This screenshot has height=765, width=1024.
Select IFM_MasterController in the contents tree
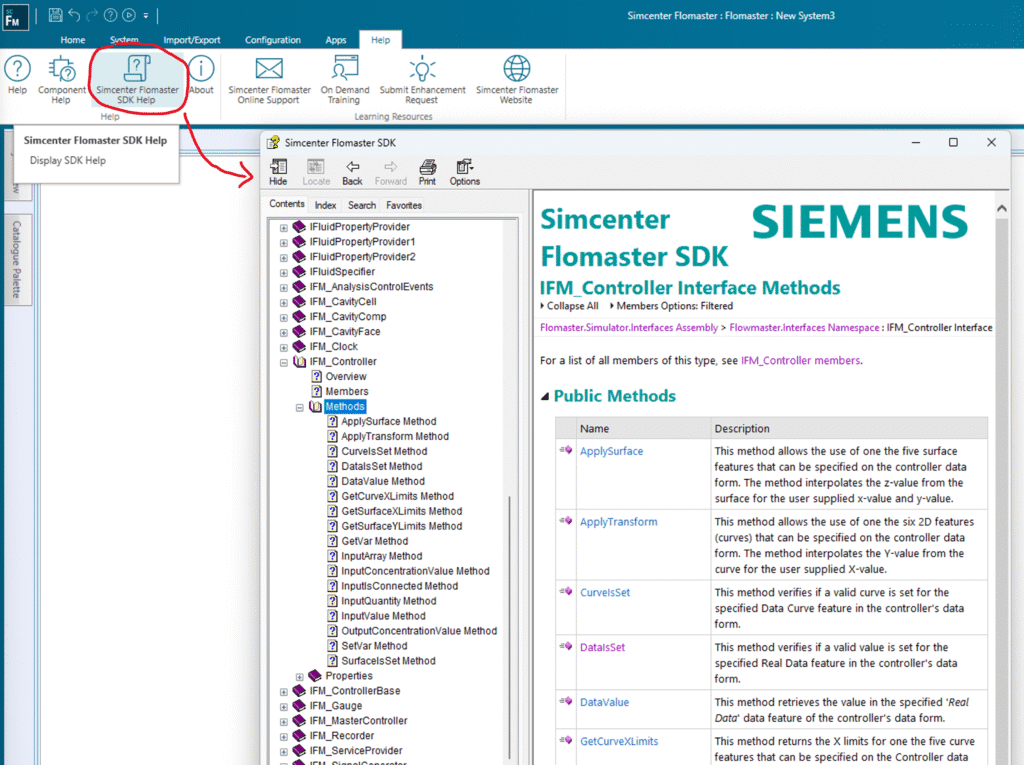point(359,721)
